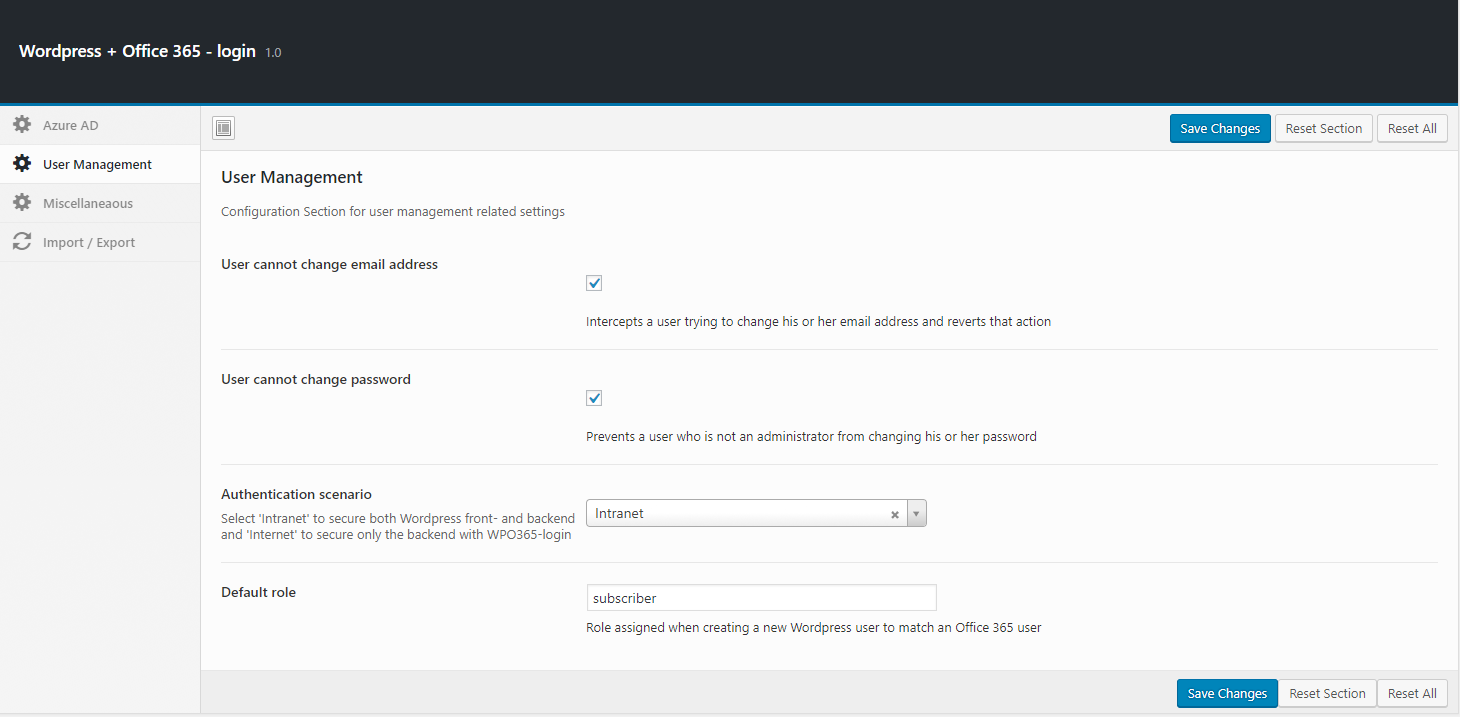The width and height of the screenshot is (1460, 717).
Task: Click the version number 1.0
Action: (273, 53)
